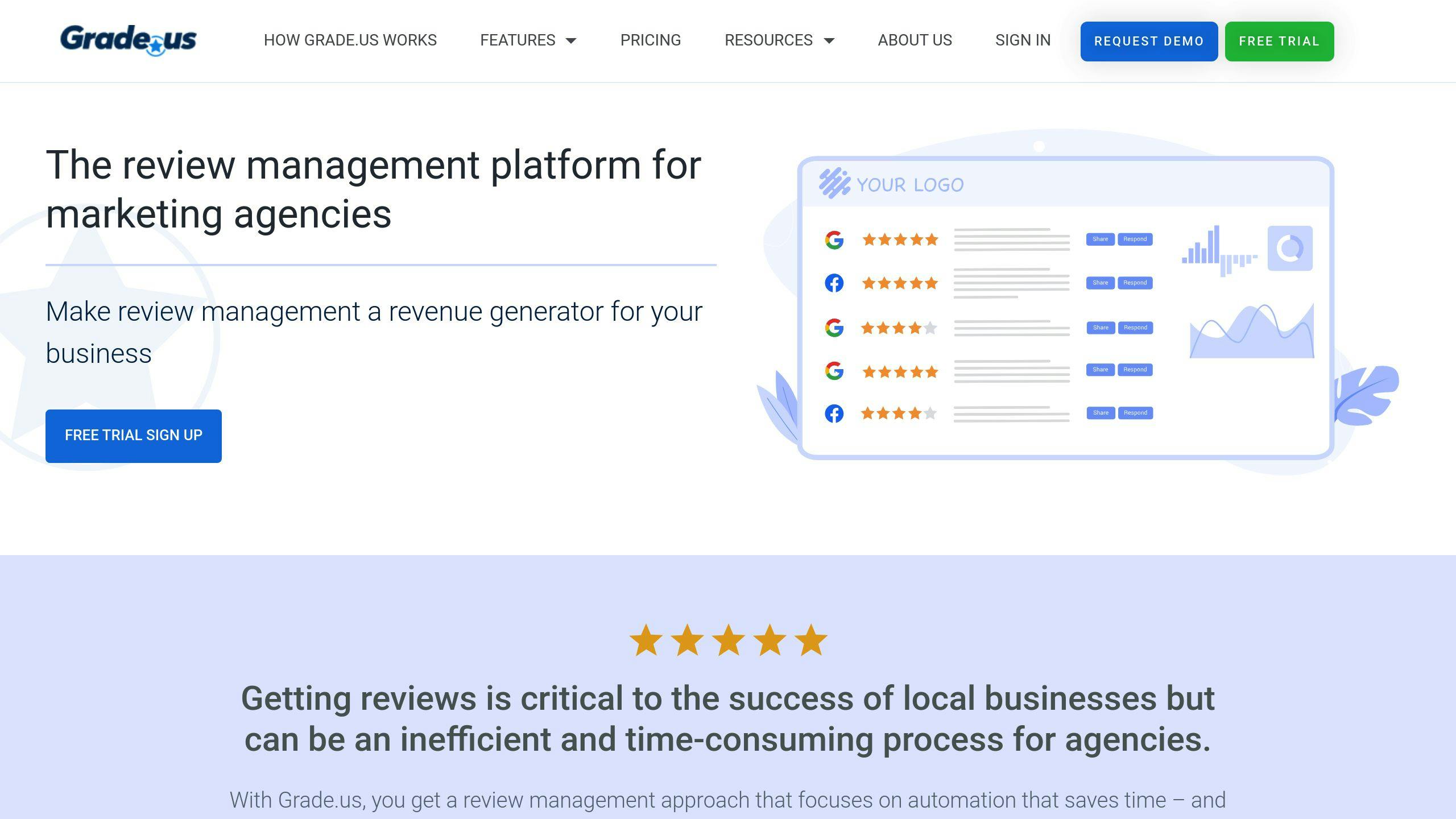Screen dimensions: 1456x819
Task: Click the Google icon in first review row
Action: tap(834, 240)
